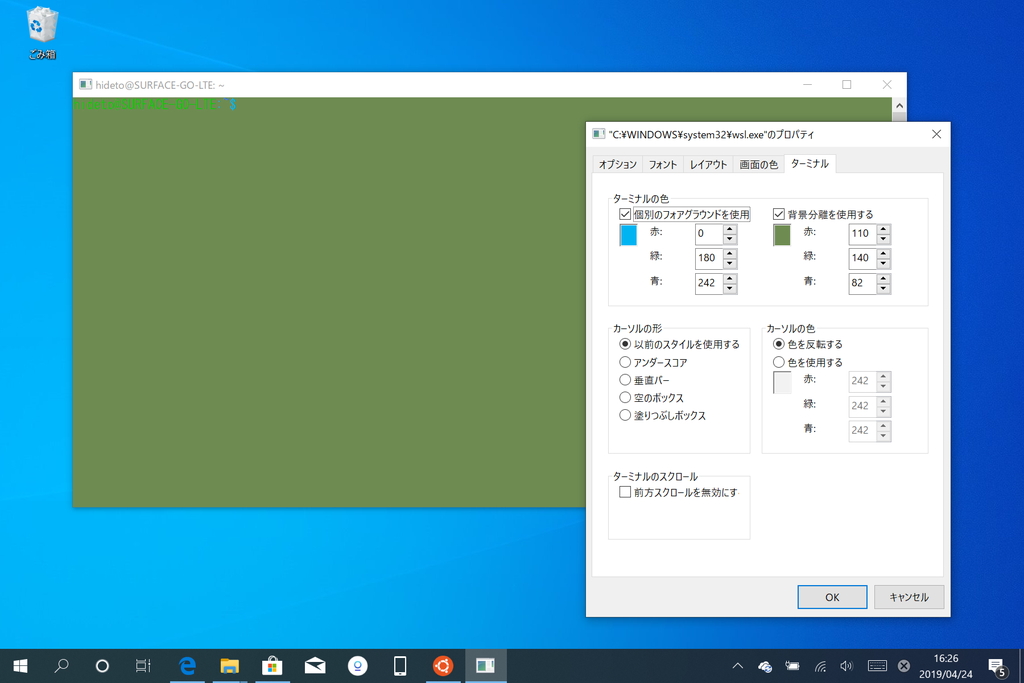This screenshot has height=683, width=1024.
Task: Click the properties dialog title icon
Action: (599, 134)
